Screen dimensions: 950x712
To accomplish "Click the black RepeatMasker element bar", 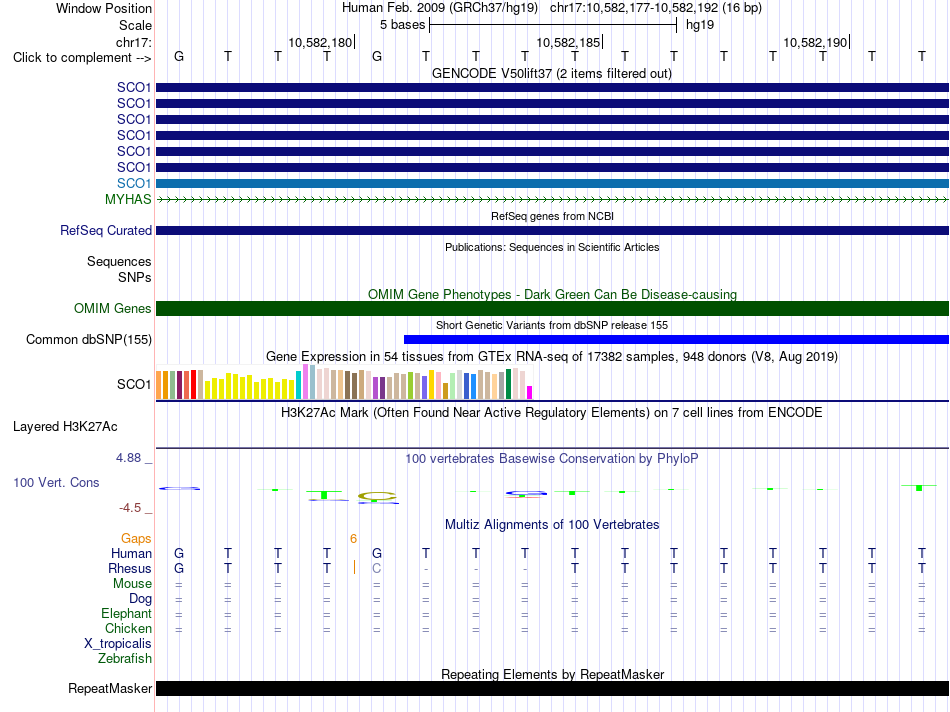I will (x=552, y=688).
